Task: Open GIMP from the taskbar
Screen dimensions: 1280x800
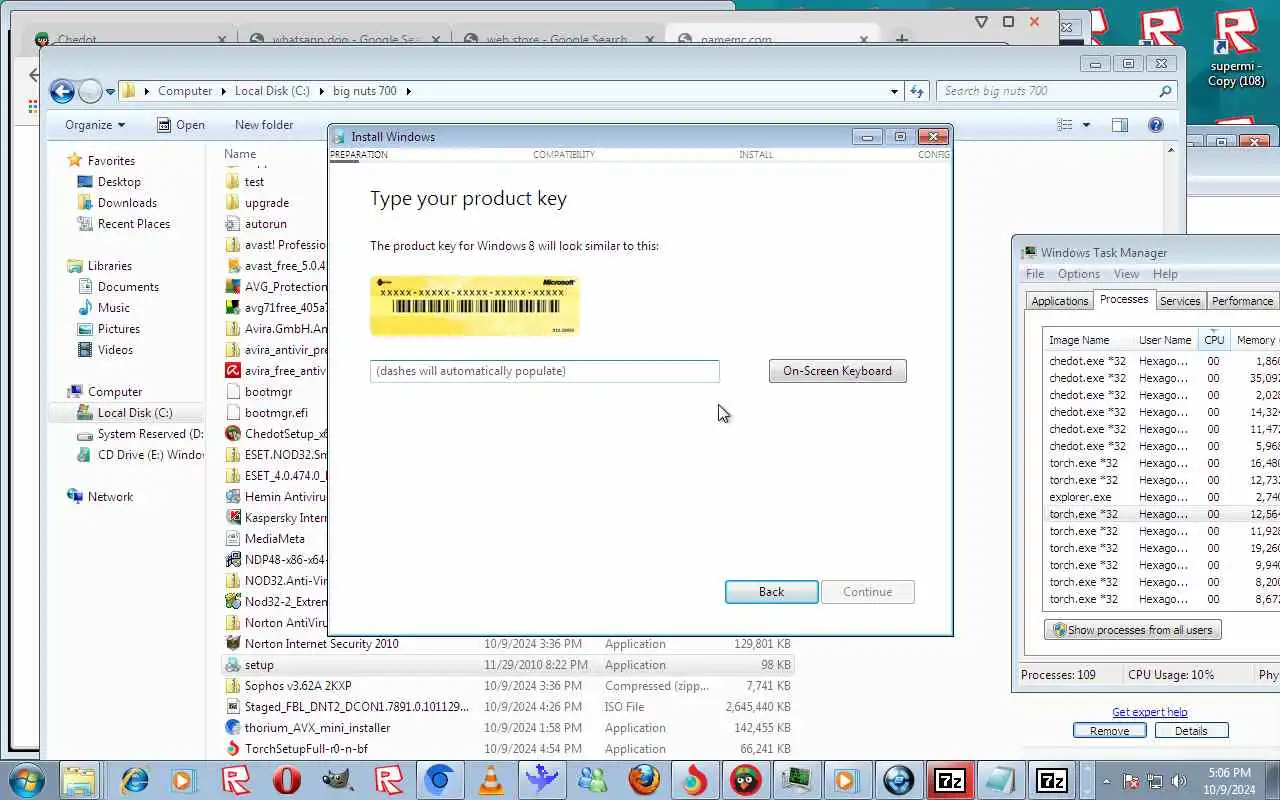Action: [338, 780]
